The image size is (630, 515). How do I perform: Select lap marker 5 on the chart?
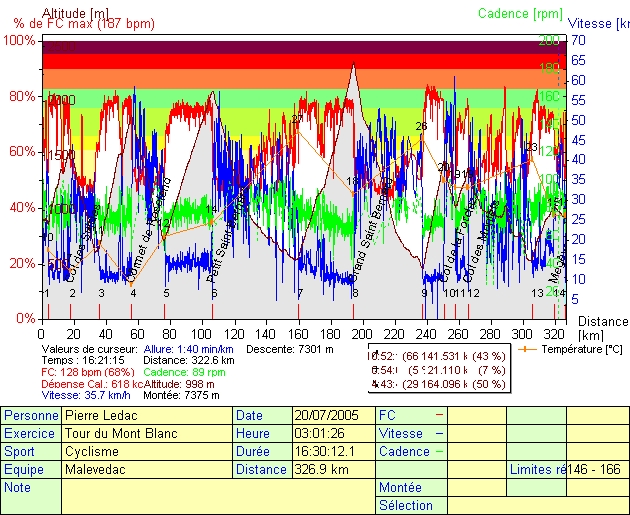point(166,293)
